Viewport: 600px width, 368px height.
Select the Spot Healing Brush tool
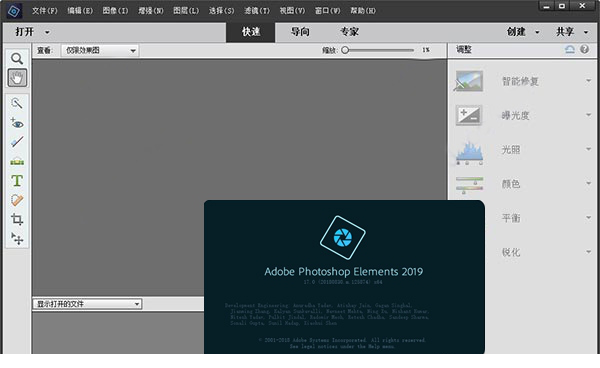17,200
